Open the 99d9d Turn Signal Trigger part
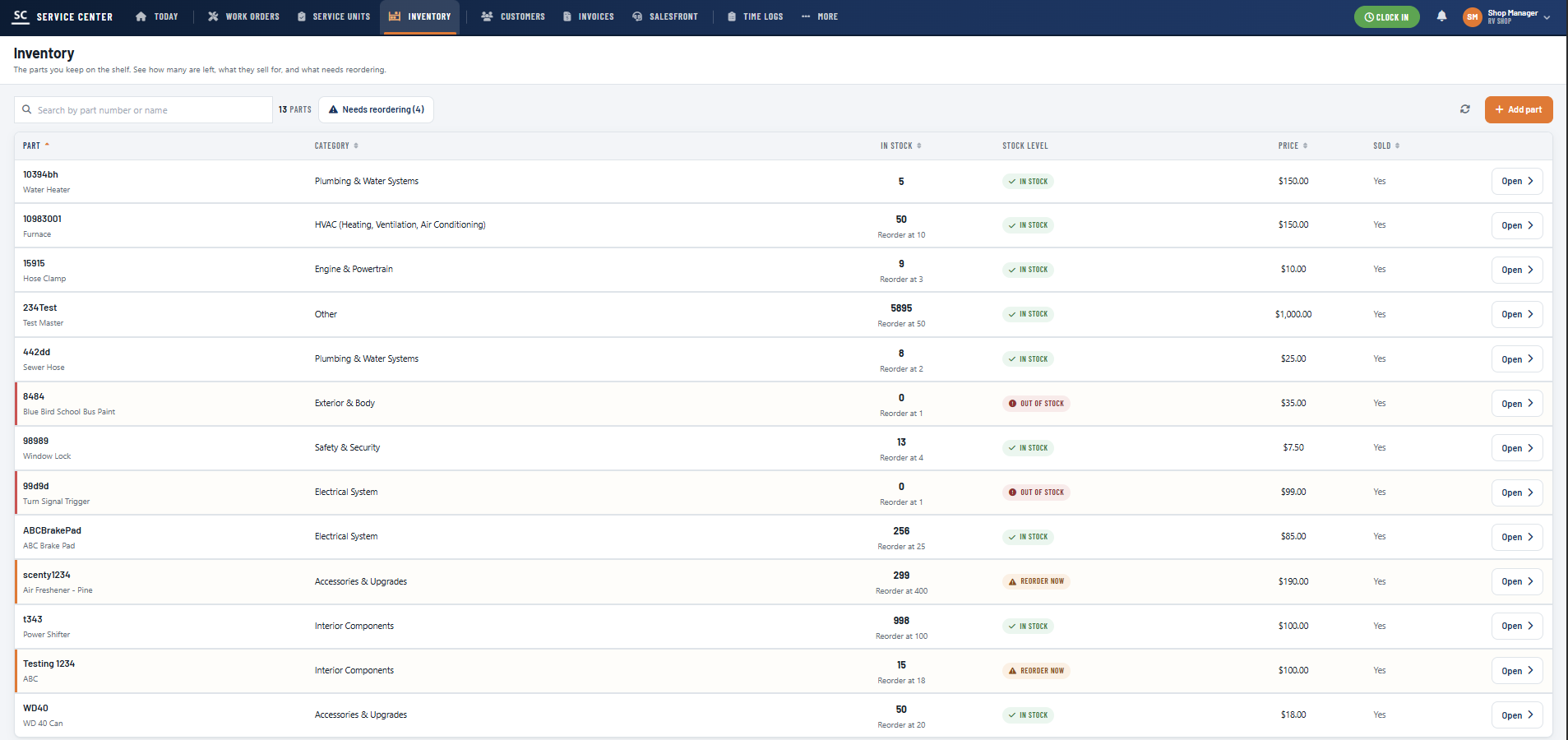The height and width of the screenshot is (740, 1568). (1516, 493)
